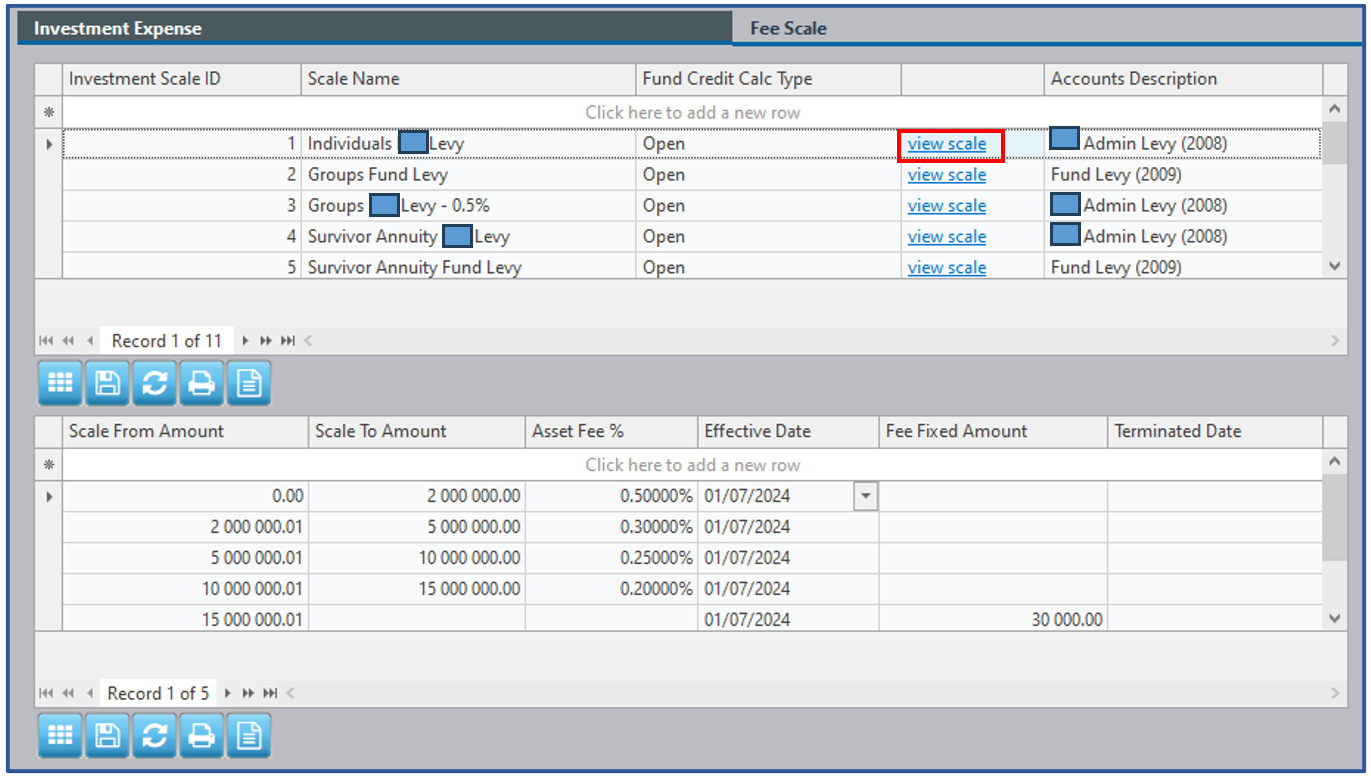Select the 2 000 000.01 from amount cell

186,527
